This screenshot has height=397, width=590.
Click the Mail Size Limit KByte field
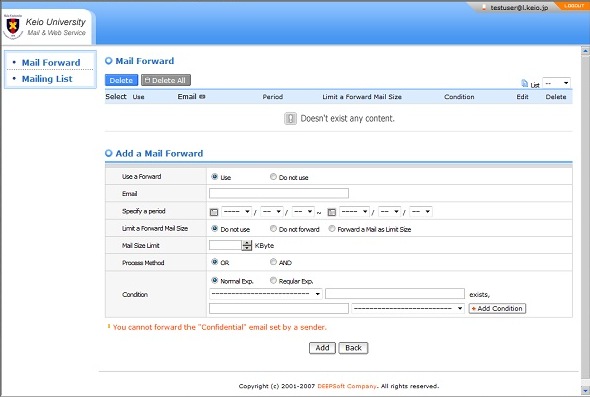225,245
